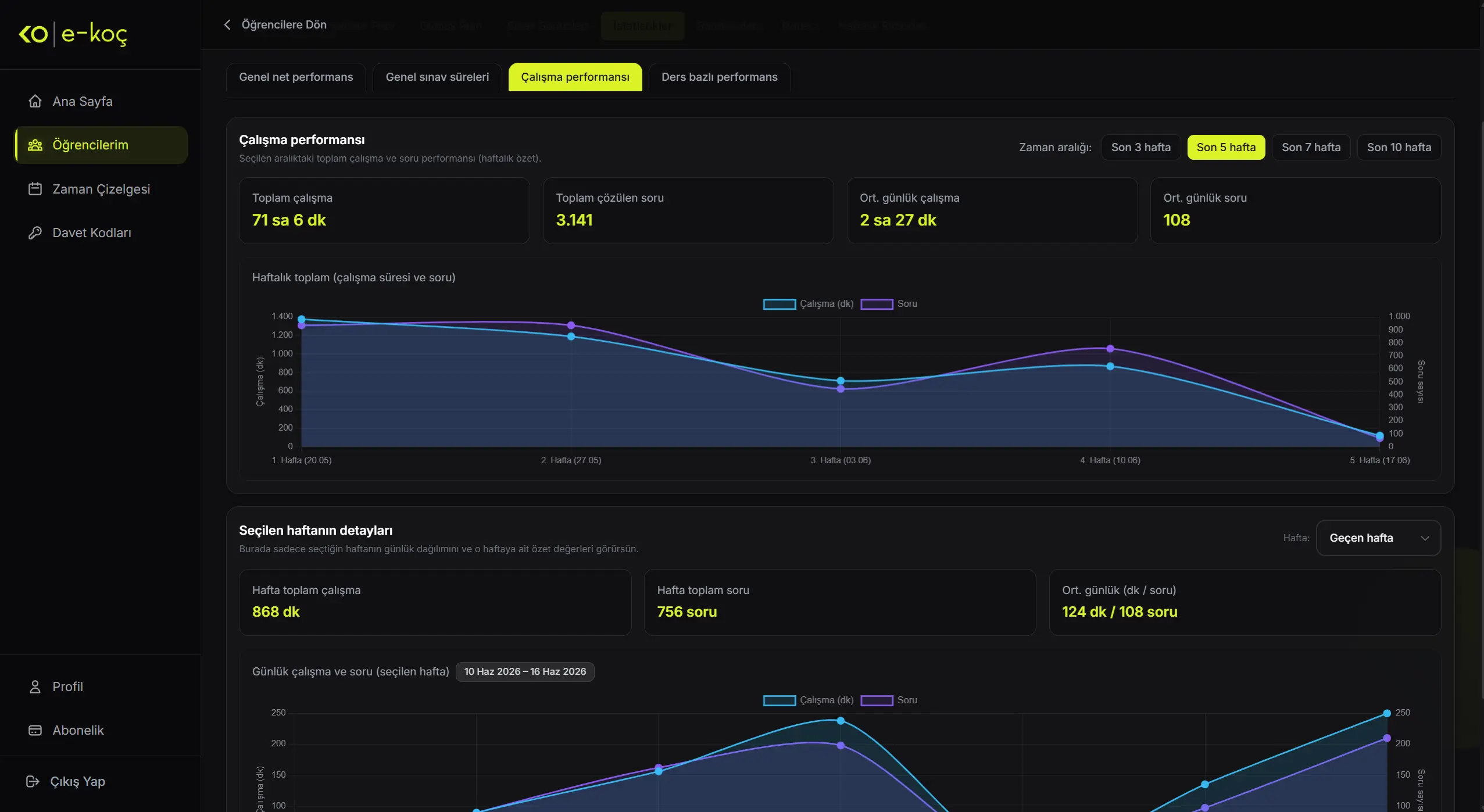Click the e-koç logo
The width and height of the screenshot is (1484, 812).
click(73, 34)
